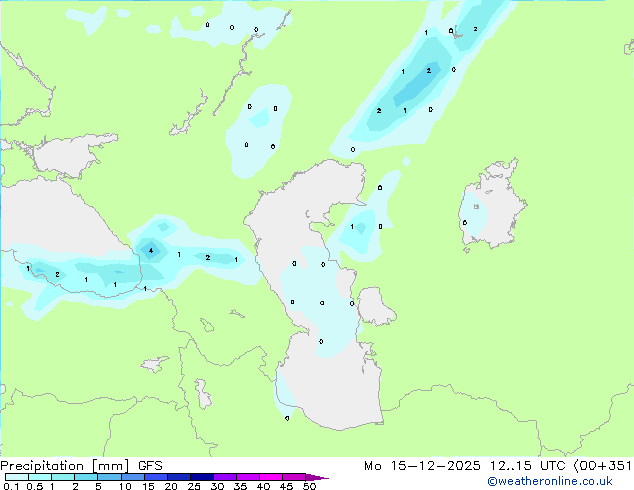The width and height of the screenshot is (634, 490).
Task: Click the date 'Mo 15-12-2025'
Action: pos(423,466)
